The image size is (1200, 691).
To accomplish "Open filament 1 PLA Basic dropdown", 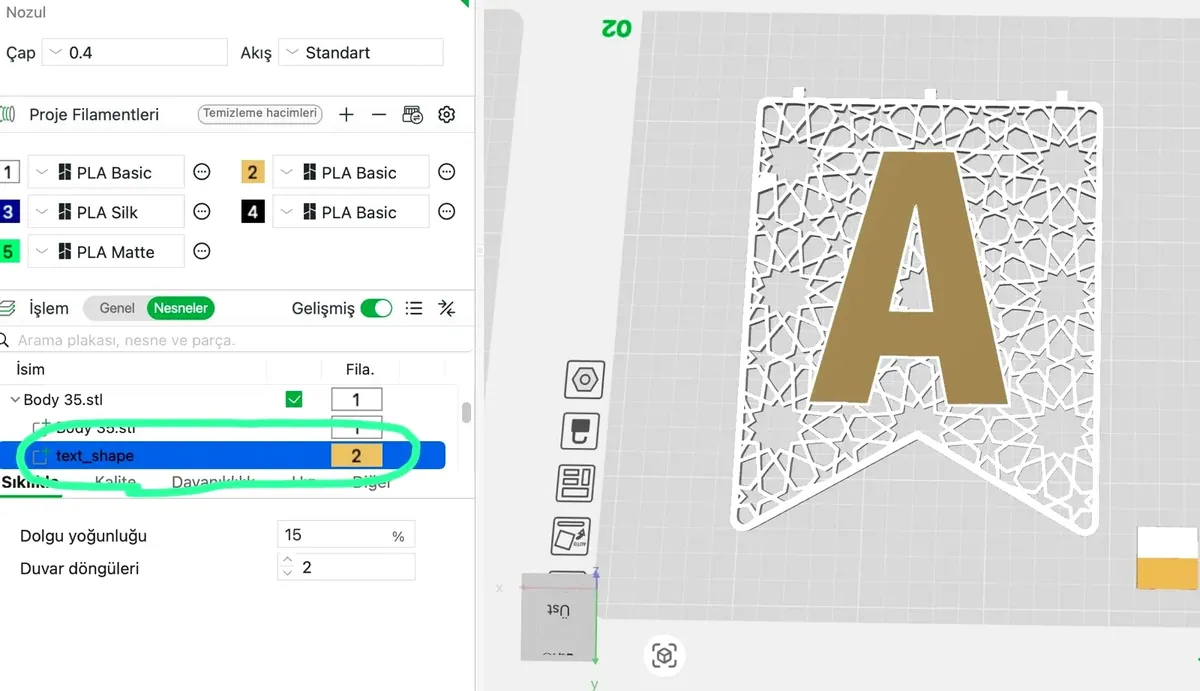I will coord(106,172).
